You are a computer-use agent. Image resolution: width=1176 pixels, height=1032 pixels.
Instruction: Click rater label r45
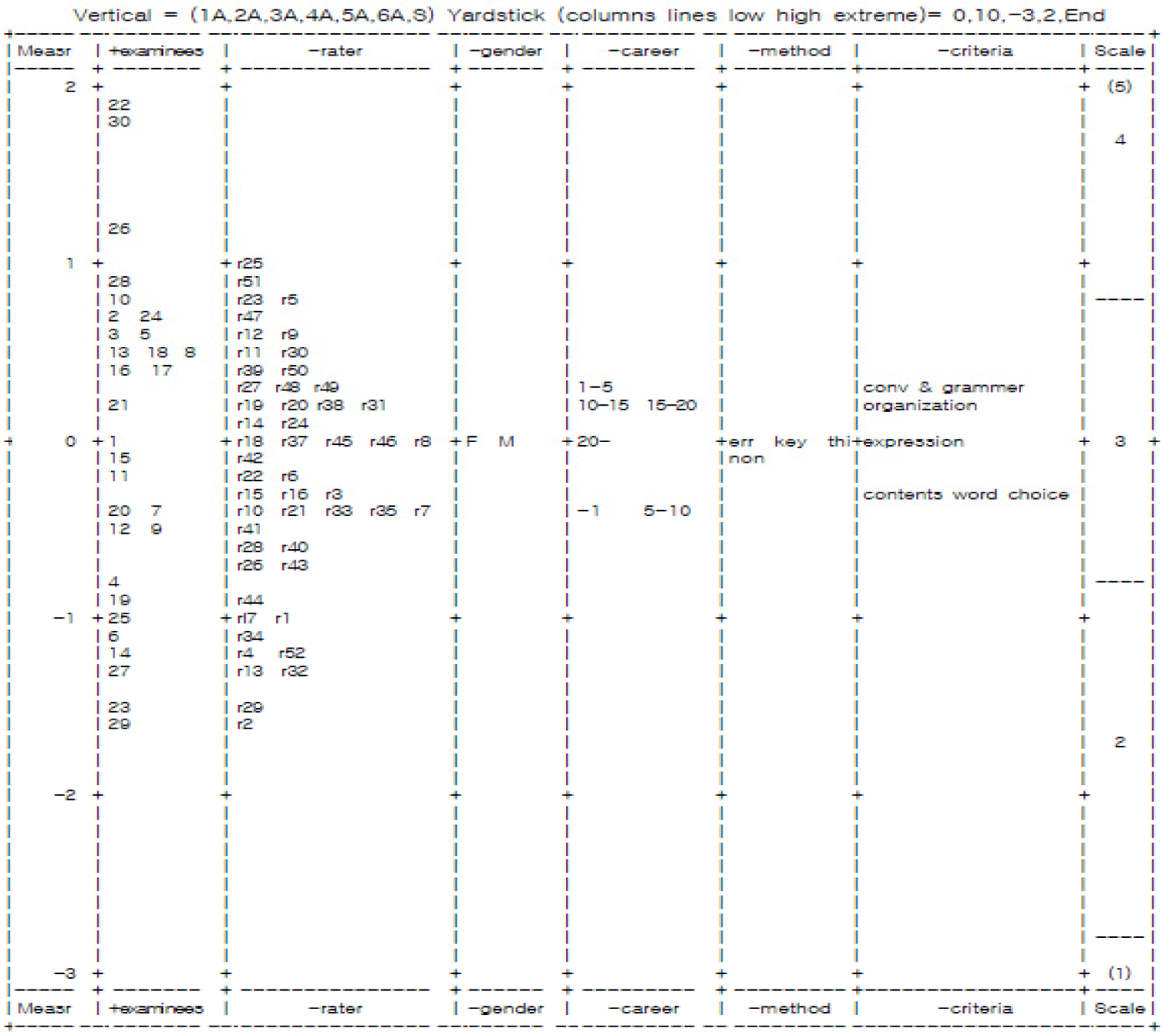(x=339, y=441)
